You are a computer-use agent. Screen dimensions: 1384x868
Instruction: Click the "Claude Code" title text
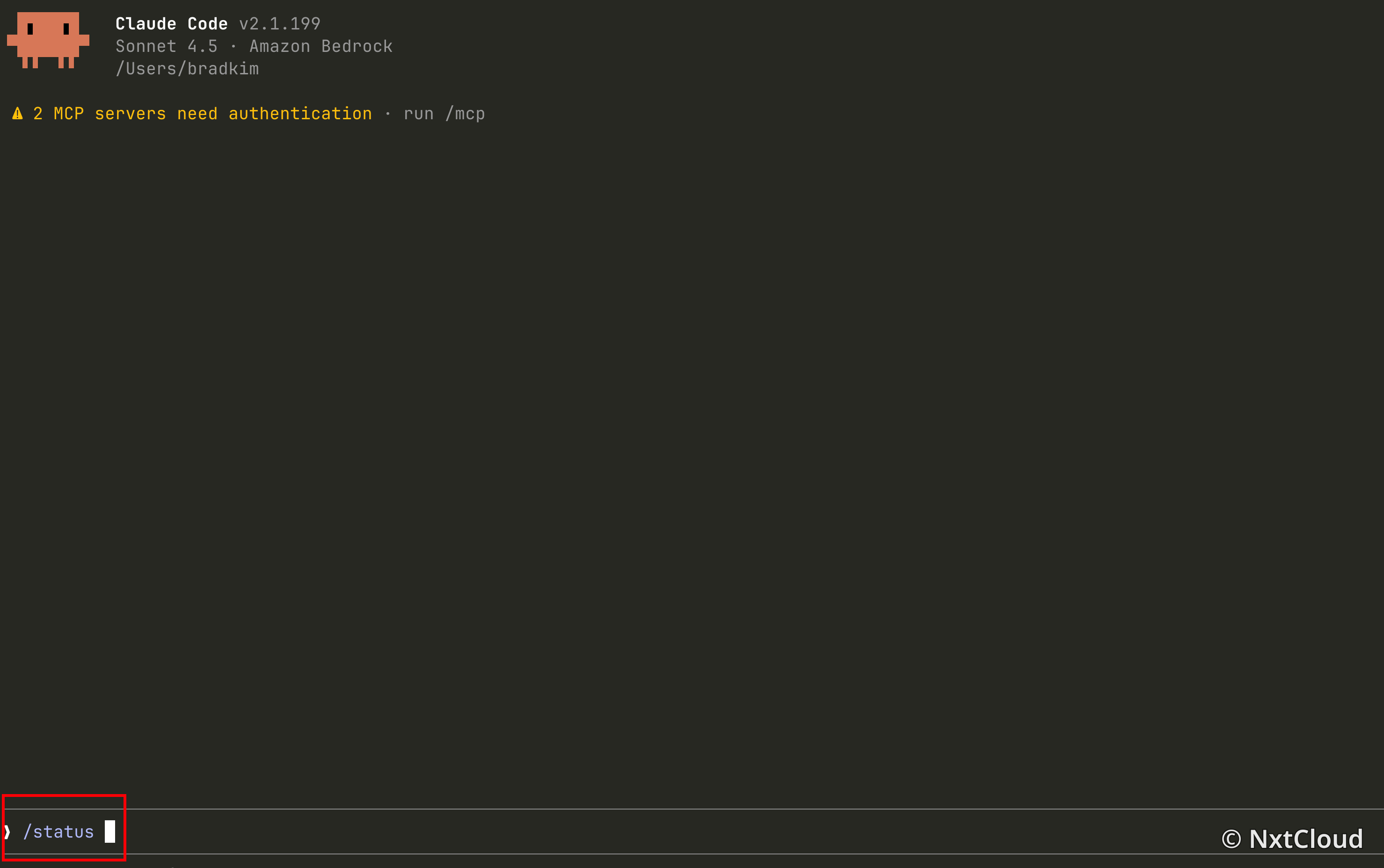pos(172,23)
